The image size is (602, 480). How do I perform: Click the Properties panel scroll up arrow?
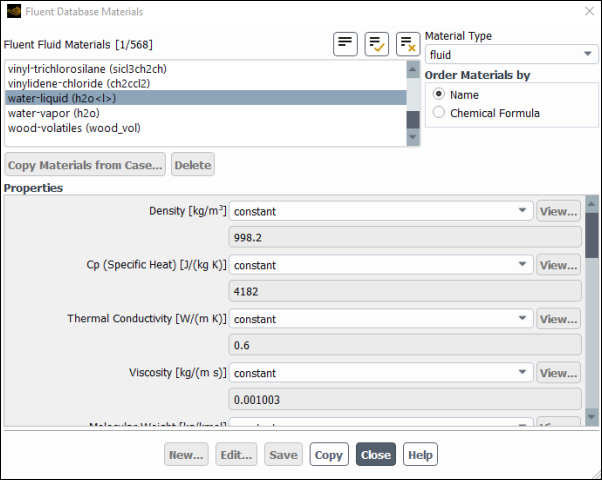click(x=592, y=204)
